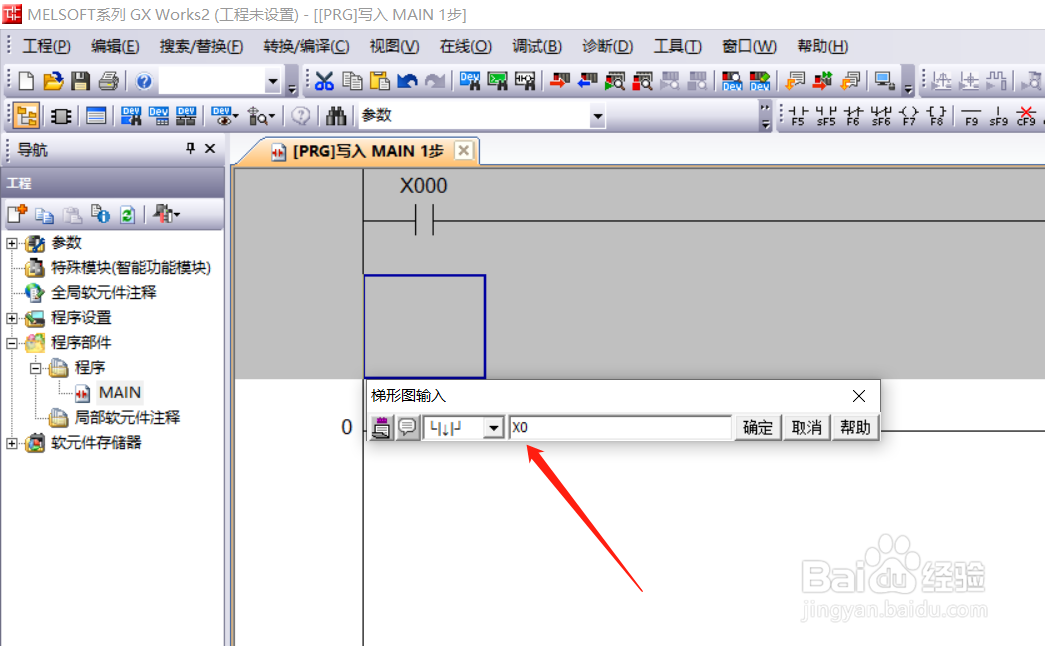Image resolution: width=1045 pixels, height=646 pixels.
Task: Paste using the clipboard icon
Action: (379, 81)
